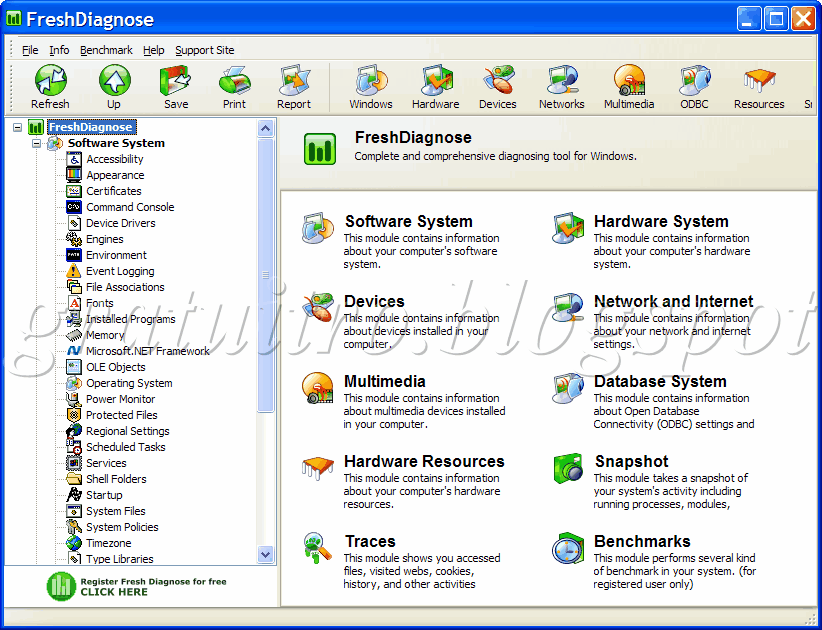The height and width of the screenshot is (630, 822).
Task: Click the Print toolbar icon
Action: [x=234, y=80]
